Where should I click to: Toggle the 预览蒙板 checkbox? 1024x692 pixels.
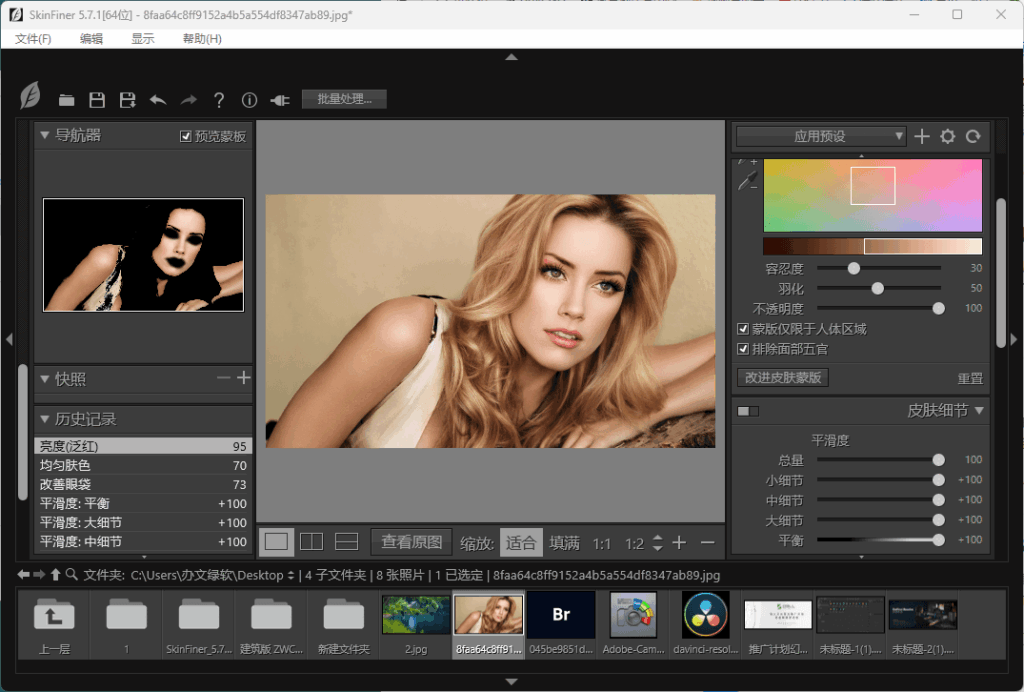pos(186,136)
